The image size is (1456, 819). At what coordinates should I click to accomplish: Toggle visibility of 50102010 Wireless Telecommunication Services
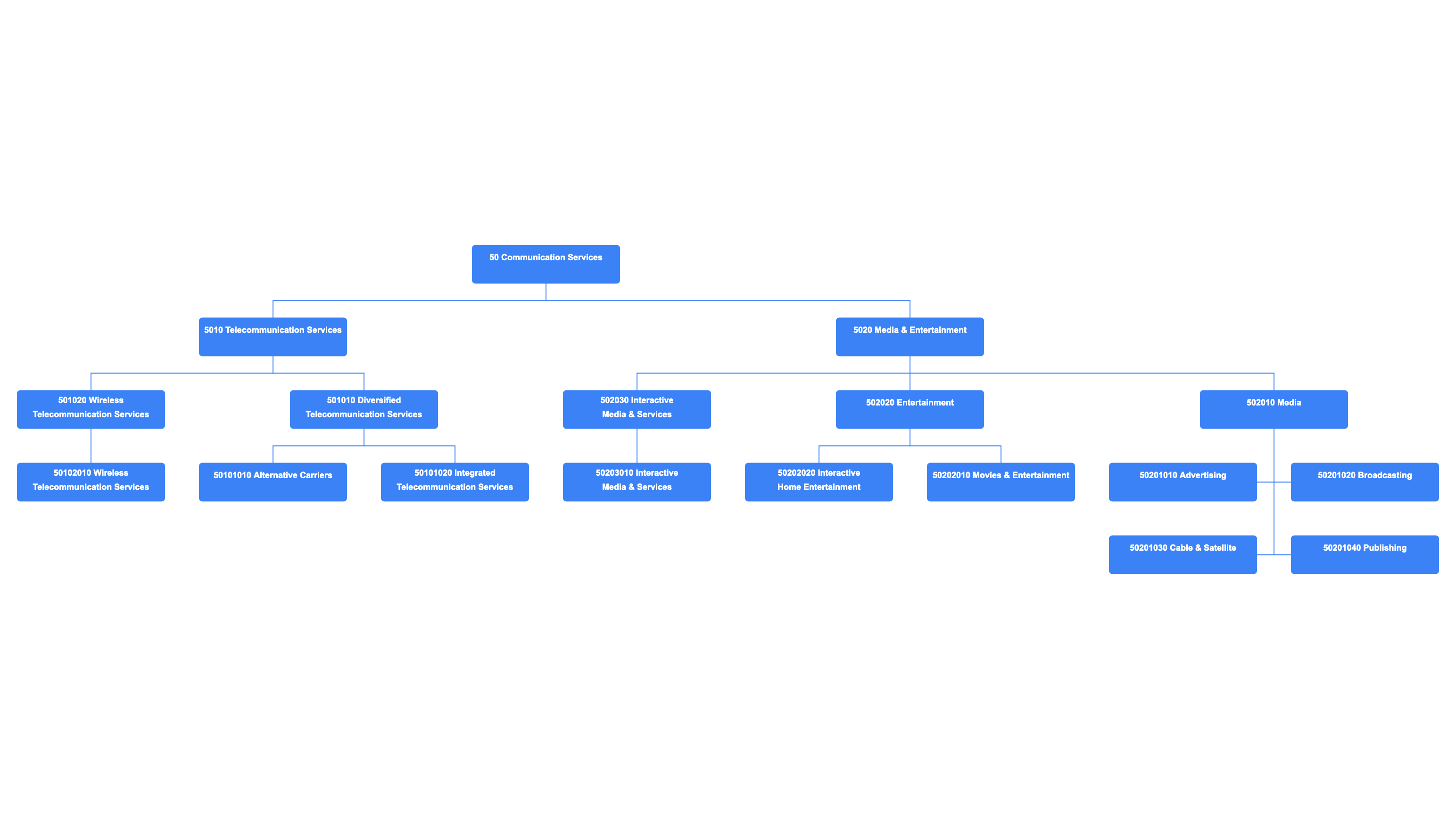[x=91, y=481]
